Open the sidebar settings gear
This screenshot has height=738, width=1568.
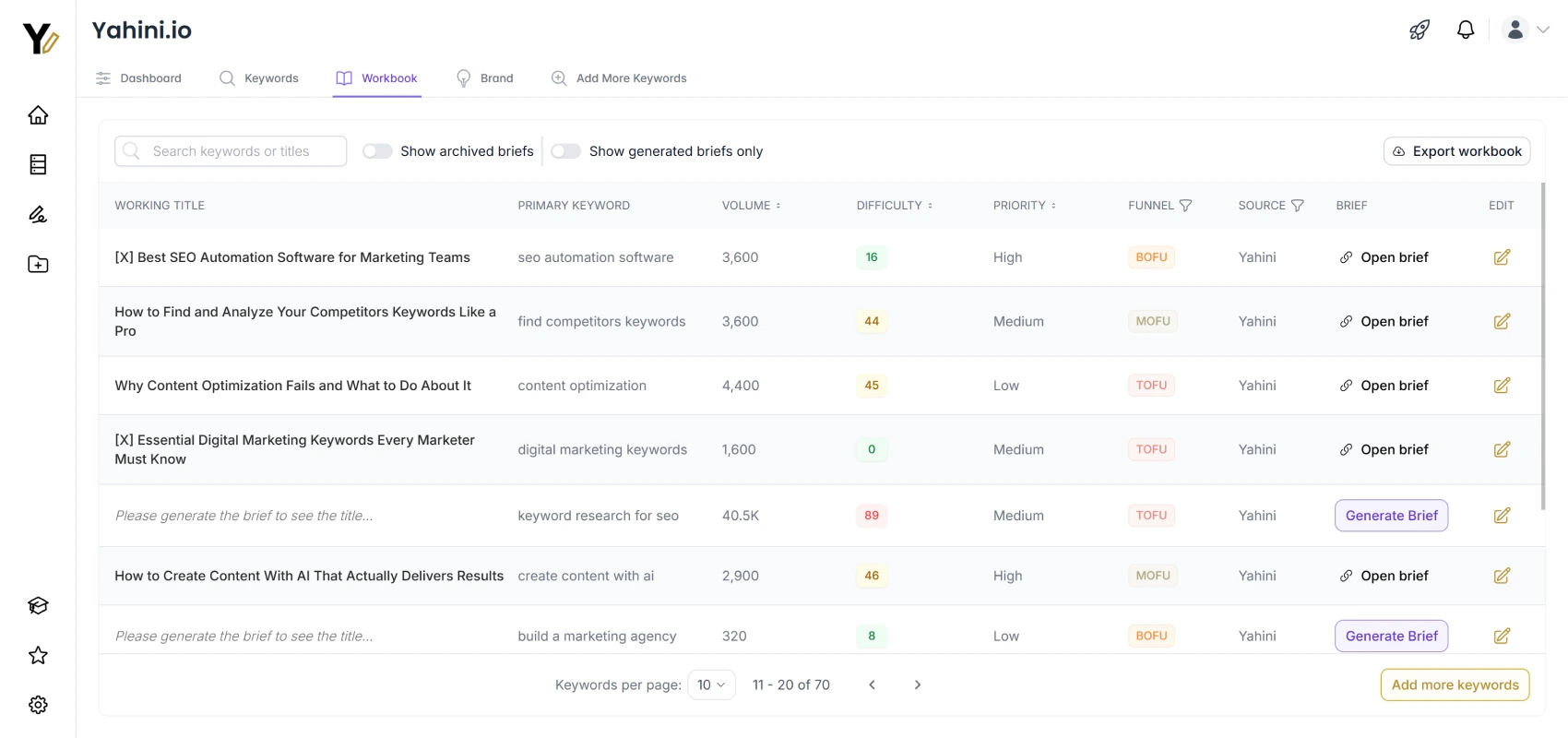pos(38,705)
